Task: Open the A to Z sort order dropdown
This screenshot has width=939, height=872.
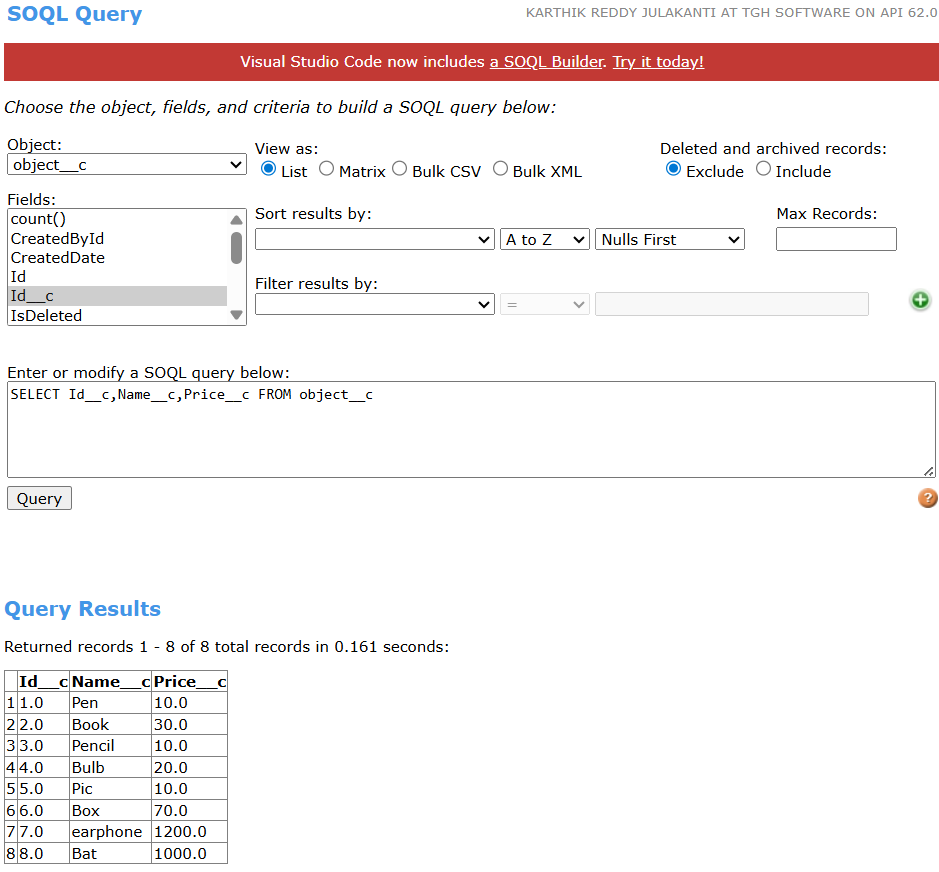Action: point(544,240)
